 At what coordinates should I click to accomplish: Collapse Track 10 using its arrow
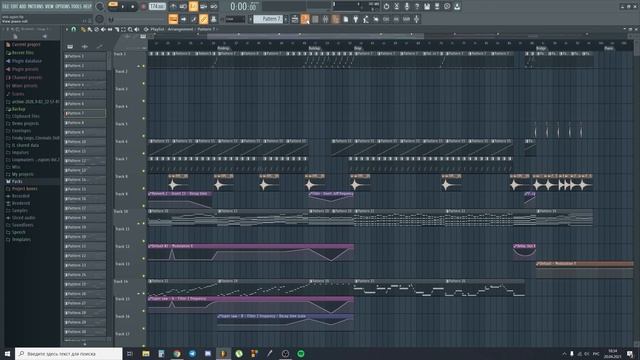tap(138, 224)
